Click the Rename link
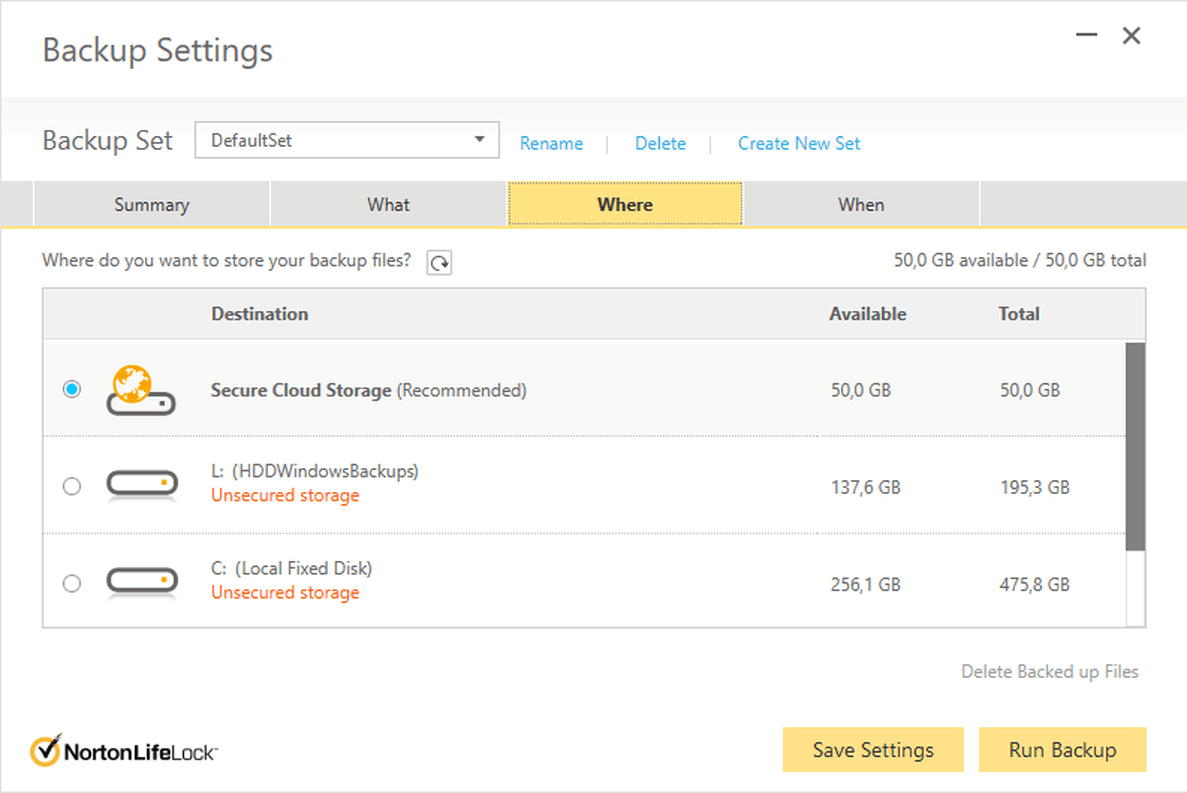The image size is (1187, 793). point(551,144)
